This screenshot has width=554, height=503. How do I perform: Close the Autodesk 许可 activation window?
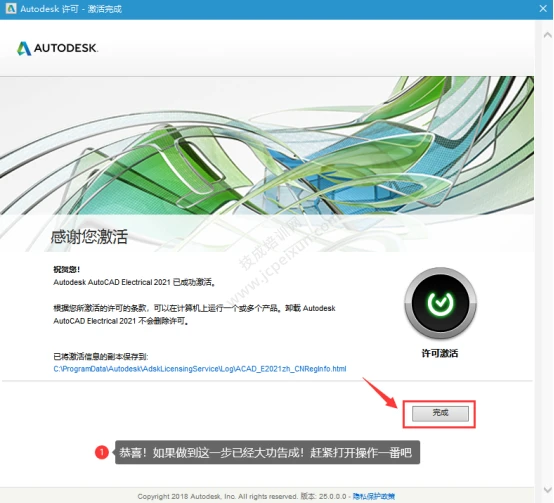click(543, 8)
